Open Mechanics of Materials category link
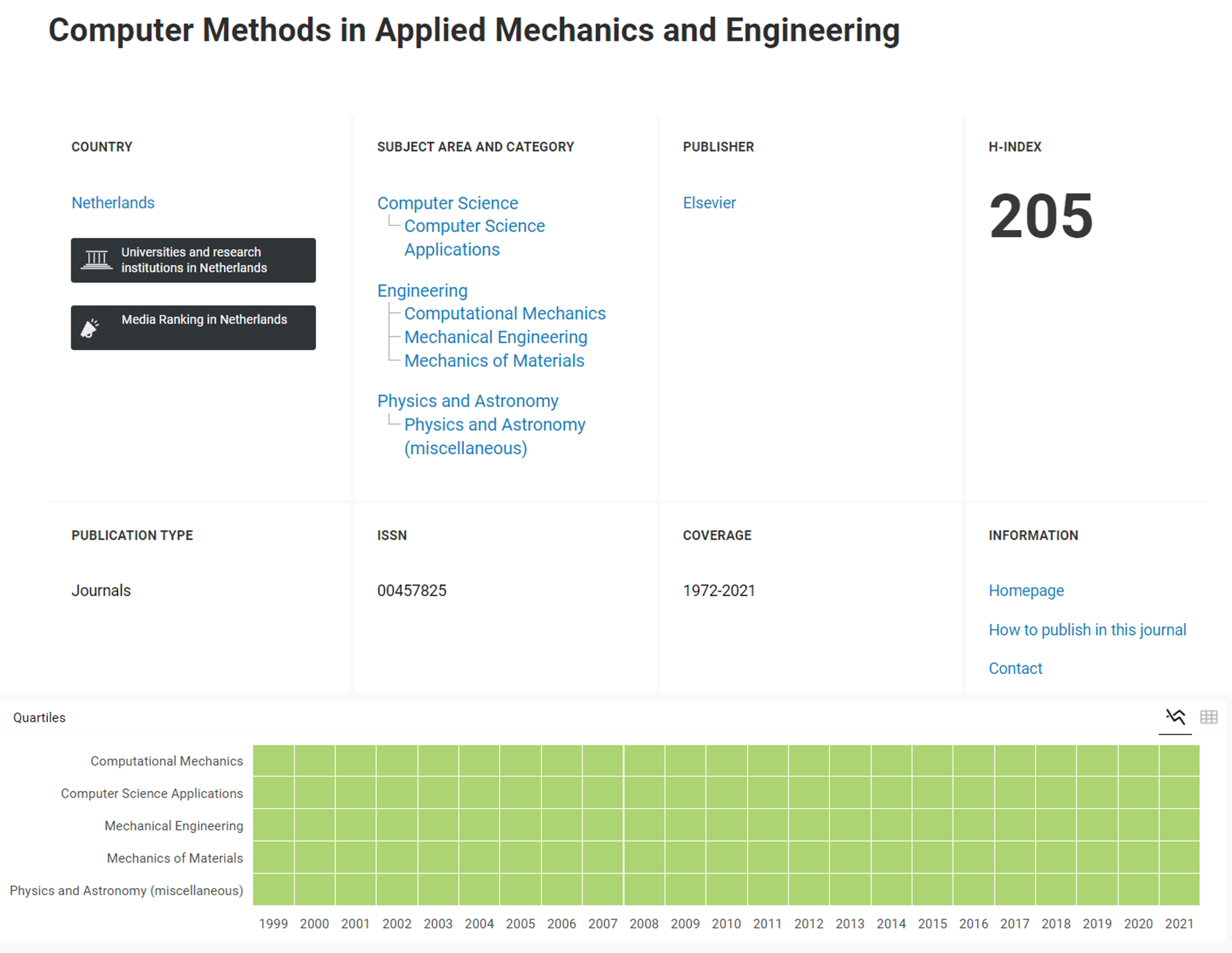The image size is (1232, 953). tap(494, 360)
